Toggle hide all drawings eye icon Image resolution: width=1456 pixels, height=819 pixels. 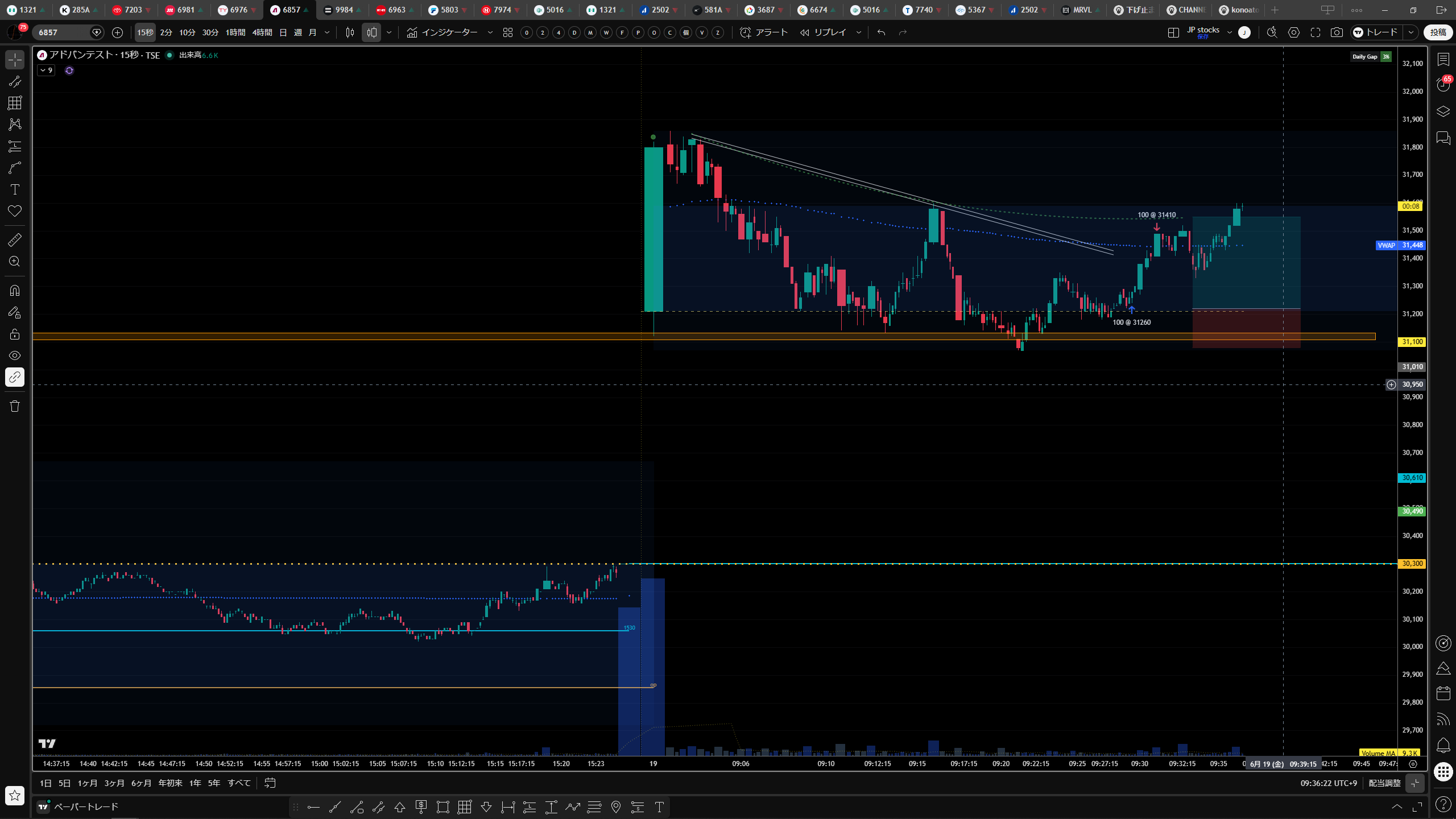[x=15, y=355]
